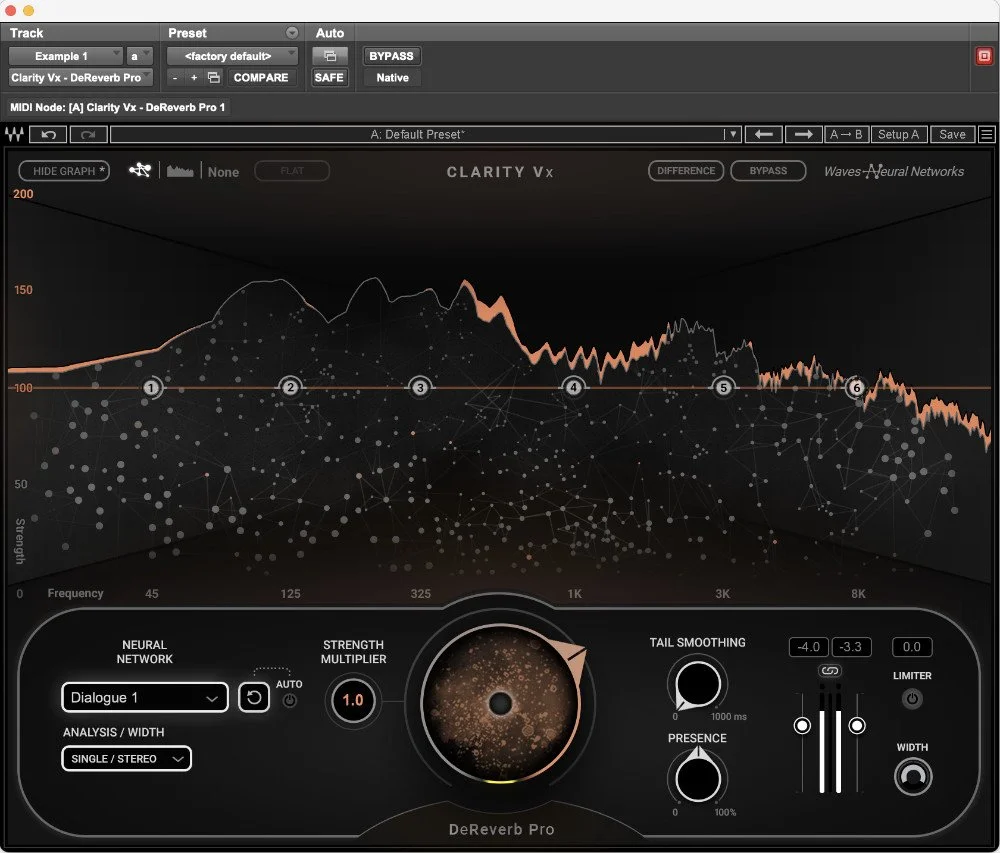Toggle the plugin BYPASS button in Clarity Vx

(768, 171)
